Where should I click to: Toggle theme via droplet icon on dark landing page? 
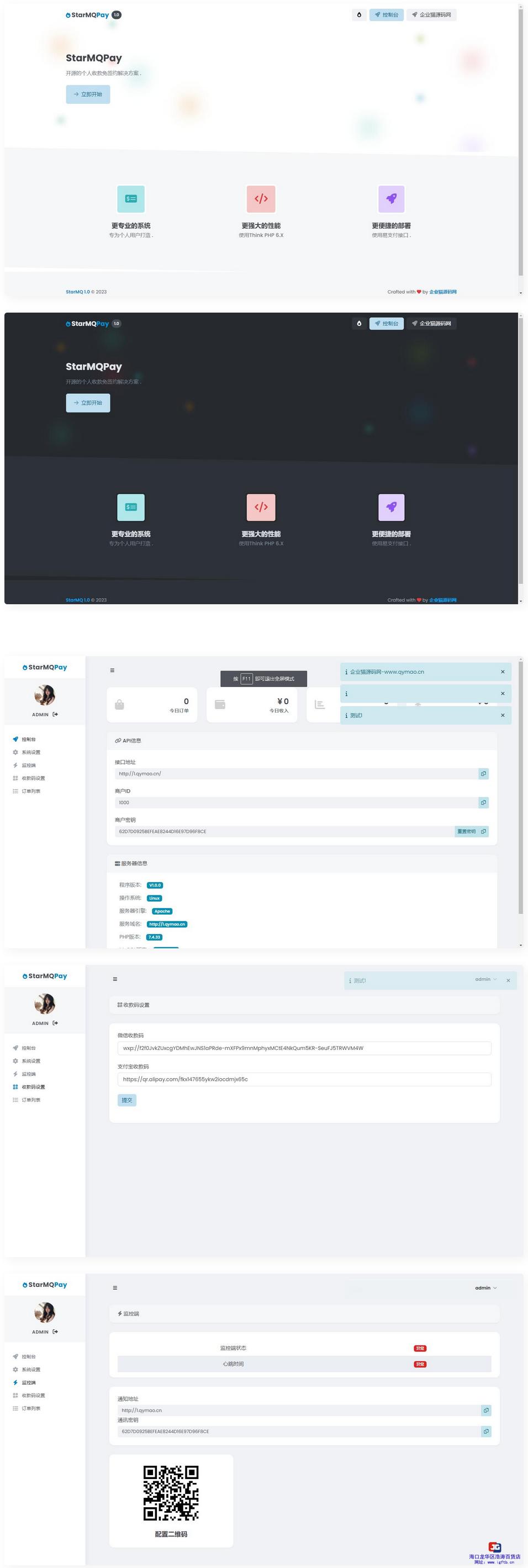(x=358, y=323)
